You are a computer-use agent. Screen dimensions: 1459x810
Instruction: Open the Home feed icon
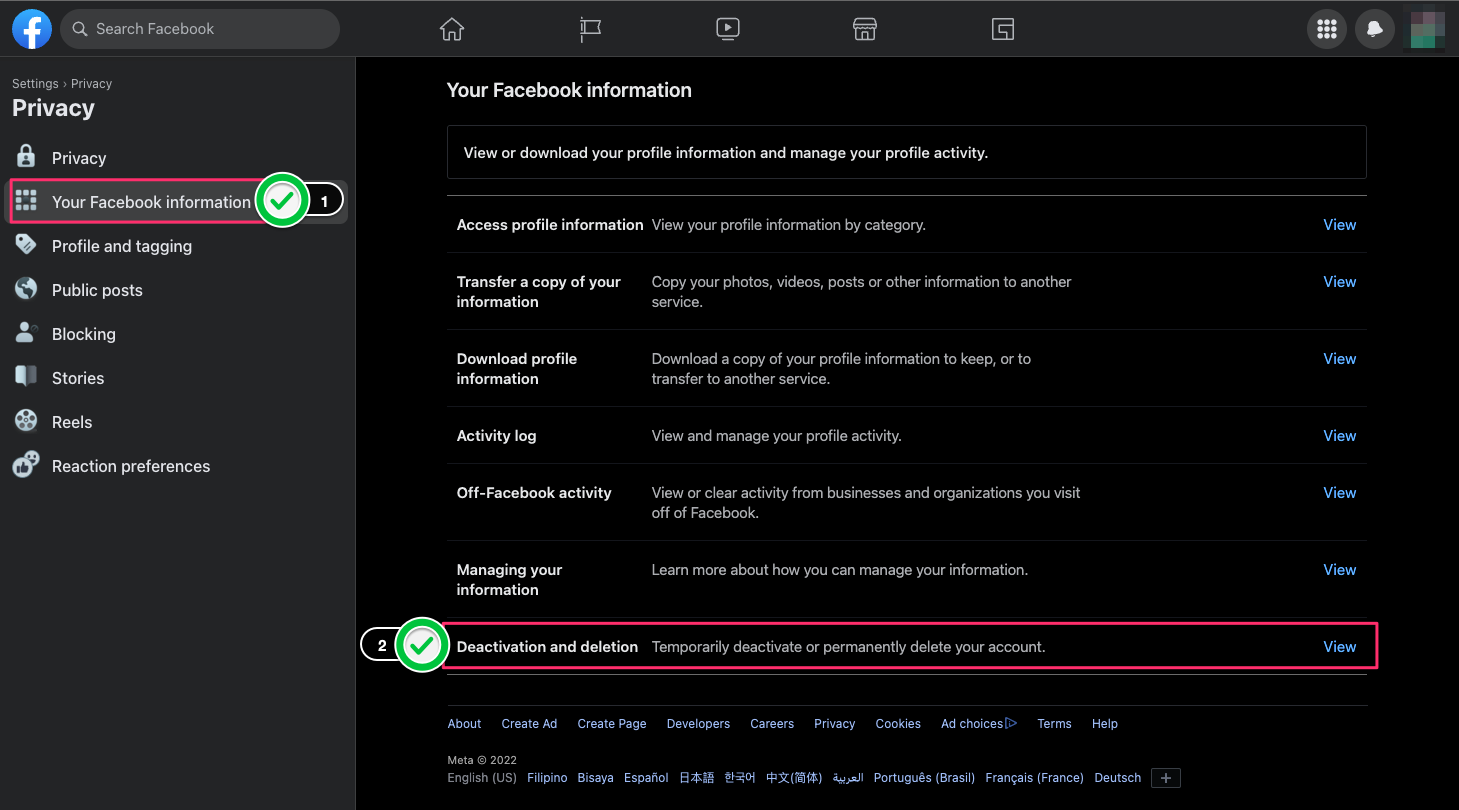pyautogui.click(x=452, y=29)
